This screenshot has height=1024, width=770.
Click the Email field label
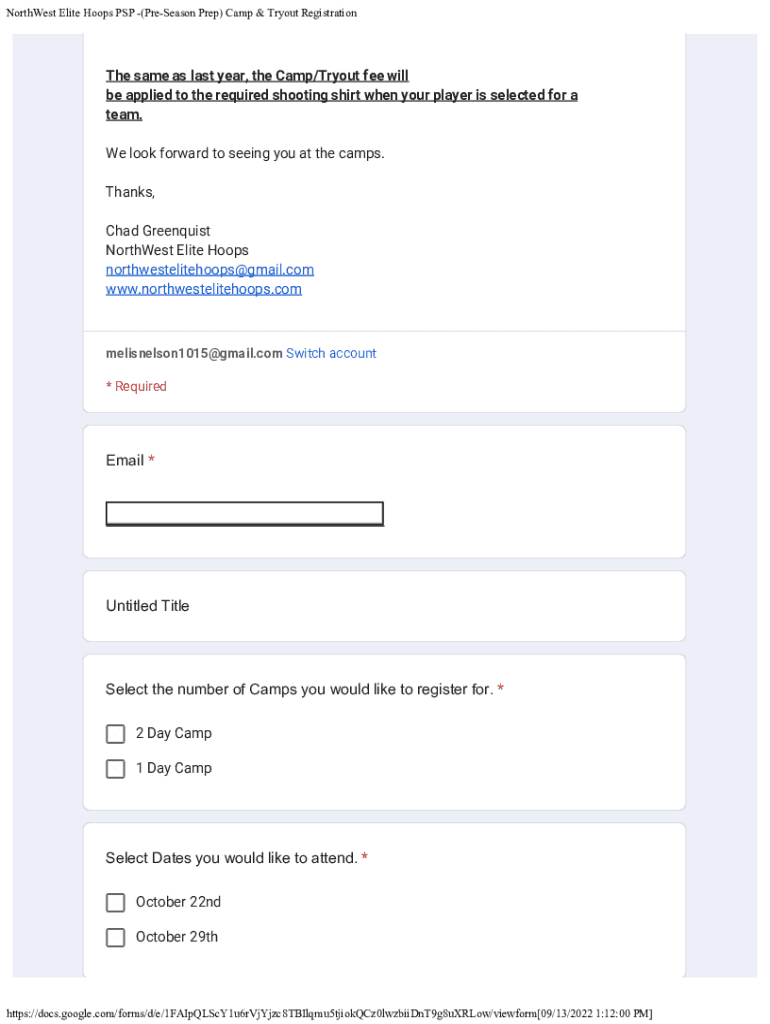click(125, 461)
